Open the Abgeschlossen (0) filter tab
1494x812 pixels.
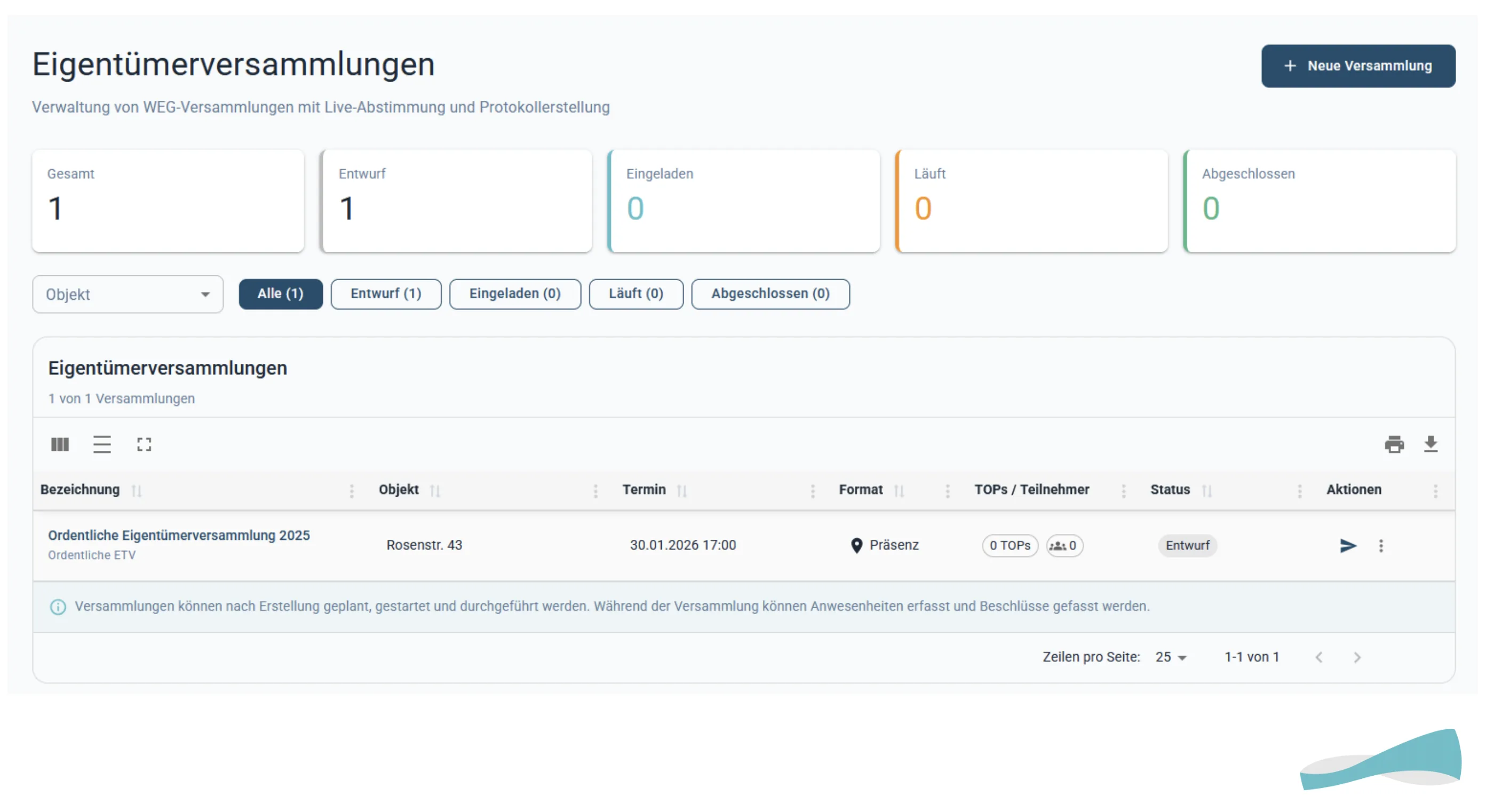(770, 294)
